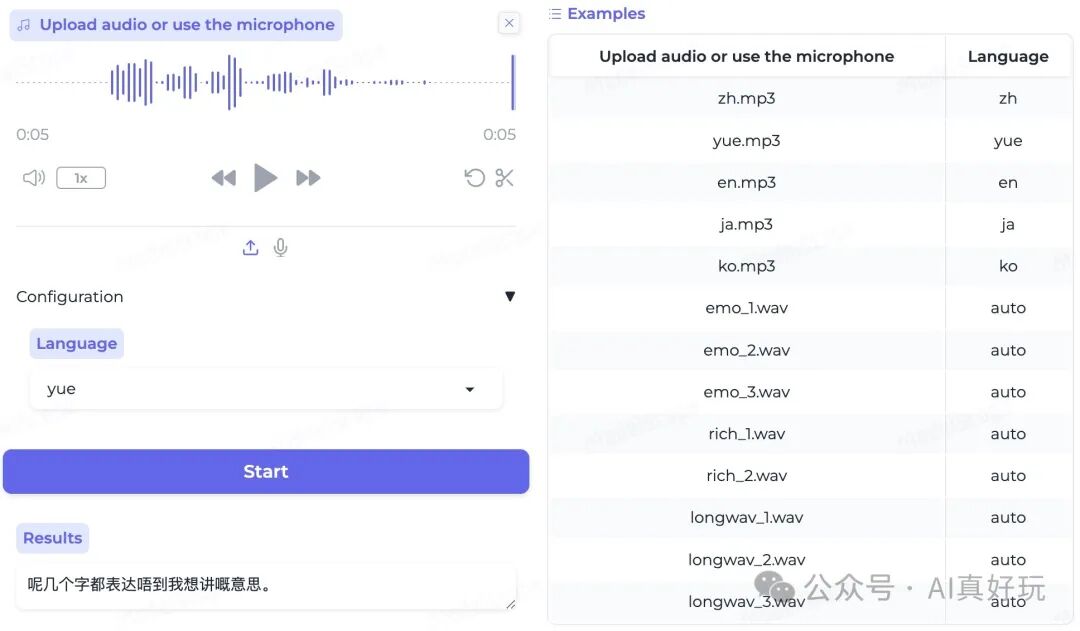Click the Results label

point(52,538)
